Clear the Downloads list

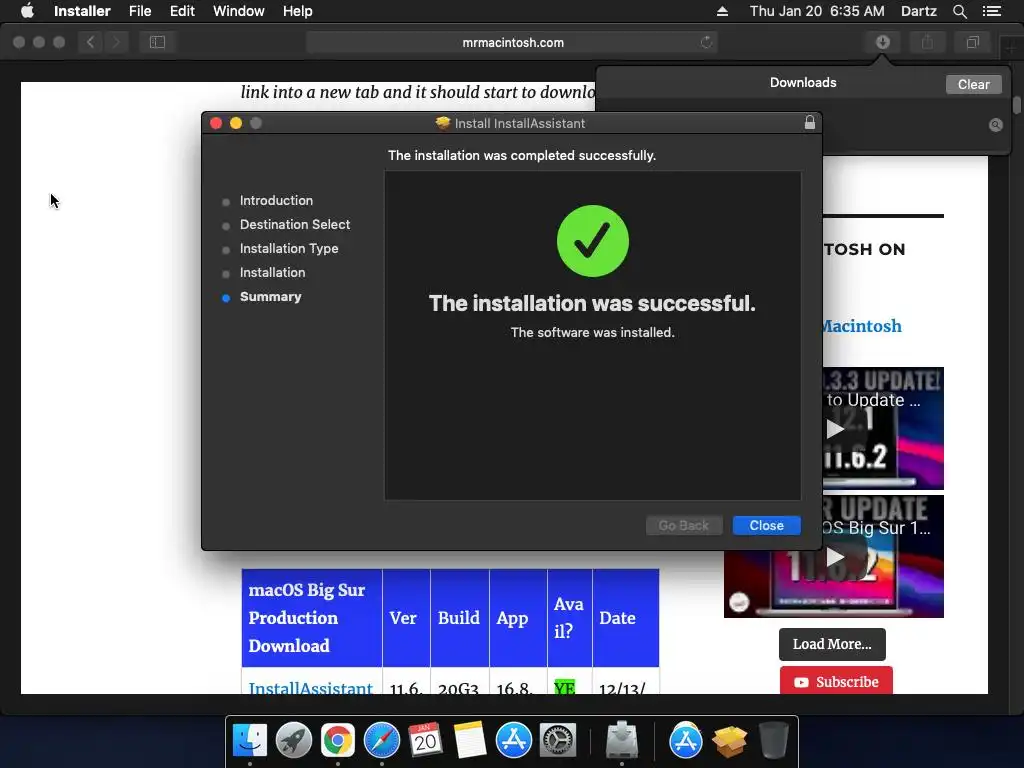(x=973, y=84)
